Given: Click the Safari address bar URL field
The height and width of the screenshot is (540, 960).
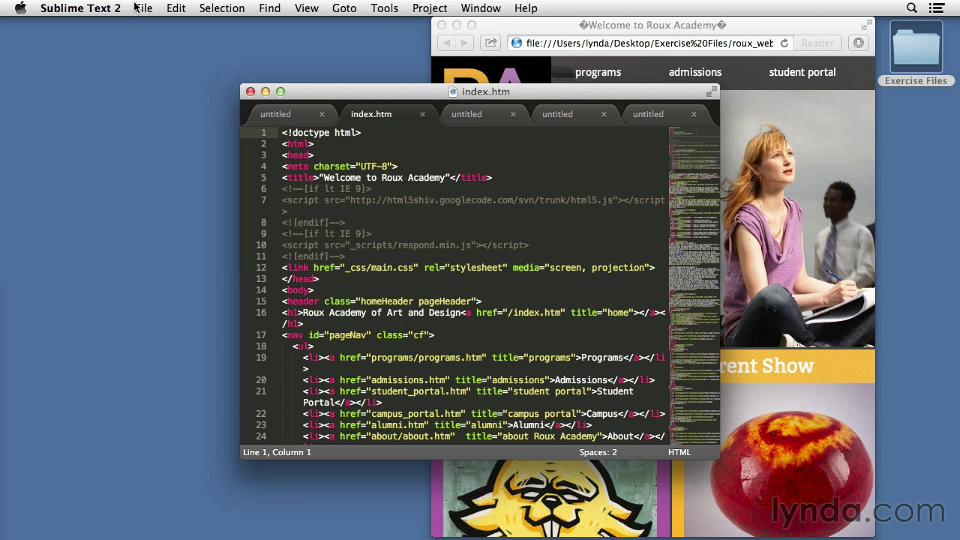Looking at the screenshot, I should pos(649,43).
